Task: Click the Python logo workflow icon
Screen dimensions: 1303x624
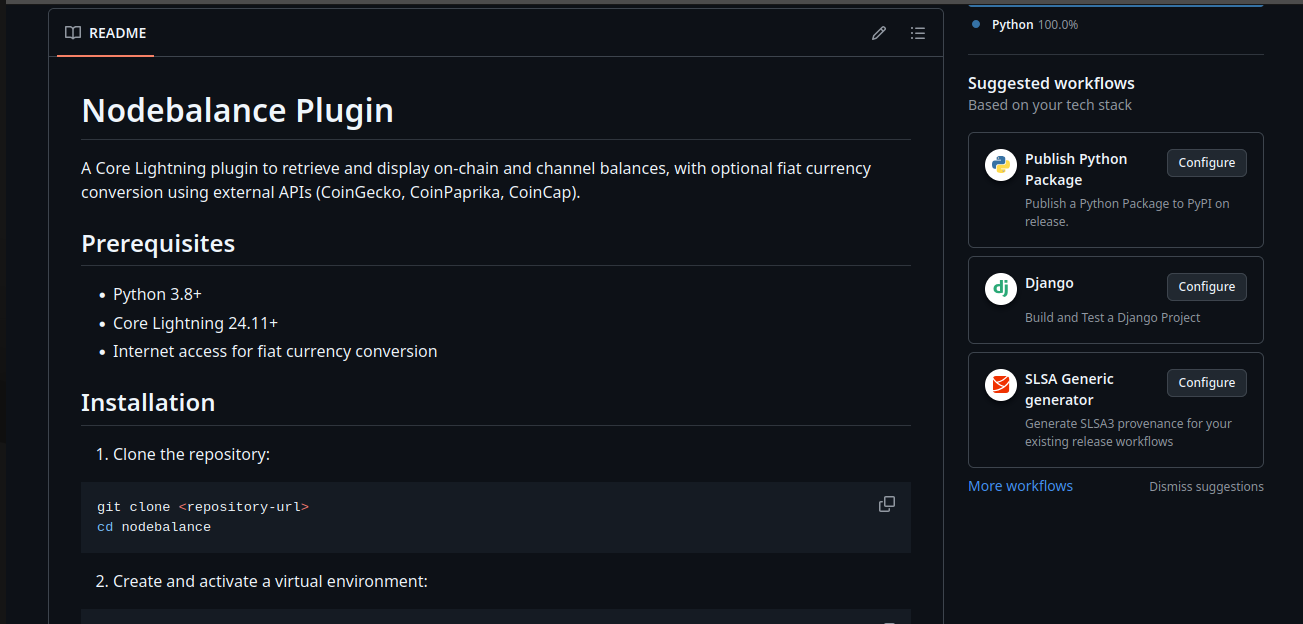Action: tap(1000, 165)
